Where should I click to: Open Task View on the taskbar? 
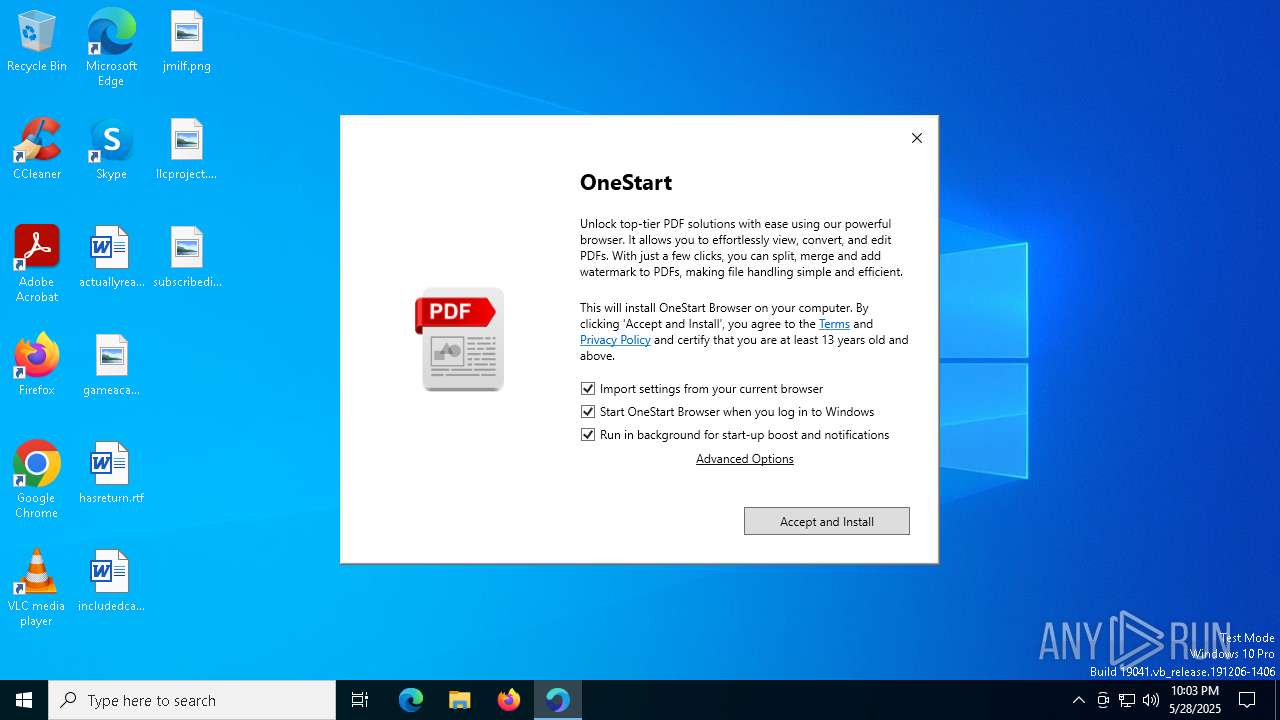(360, 700)
